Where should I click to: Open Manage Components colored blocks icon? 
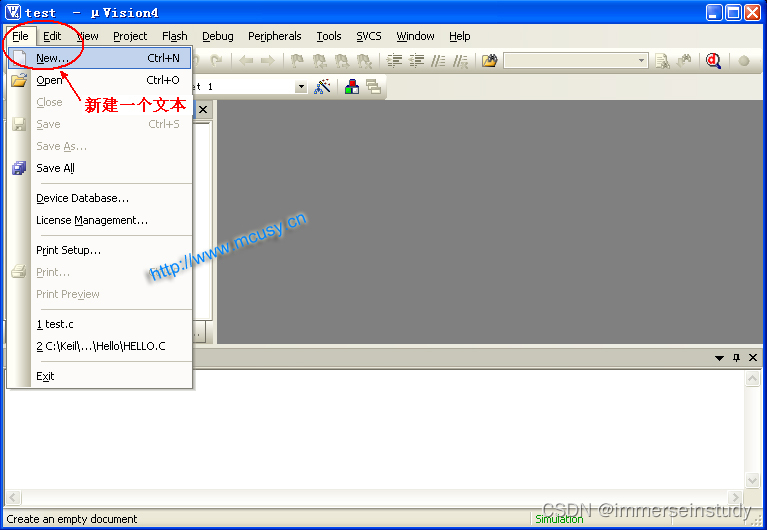[352, 87]
